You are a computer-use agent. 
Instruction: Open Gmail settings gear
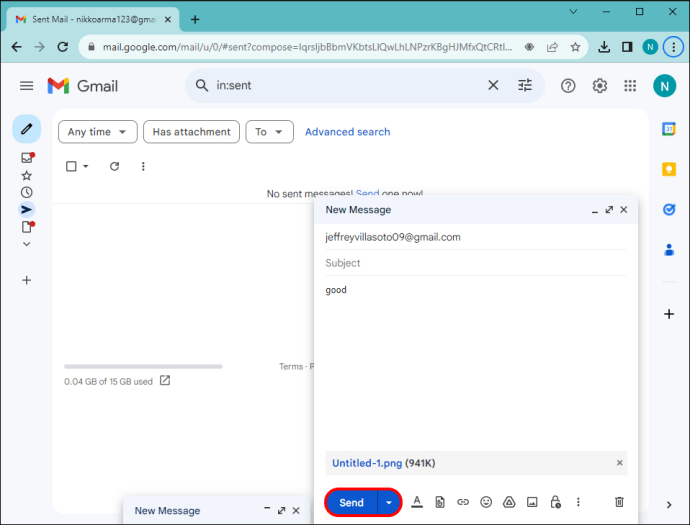[599, 86]
